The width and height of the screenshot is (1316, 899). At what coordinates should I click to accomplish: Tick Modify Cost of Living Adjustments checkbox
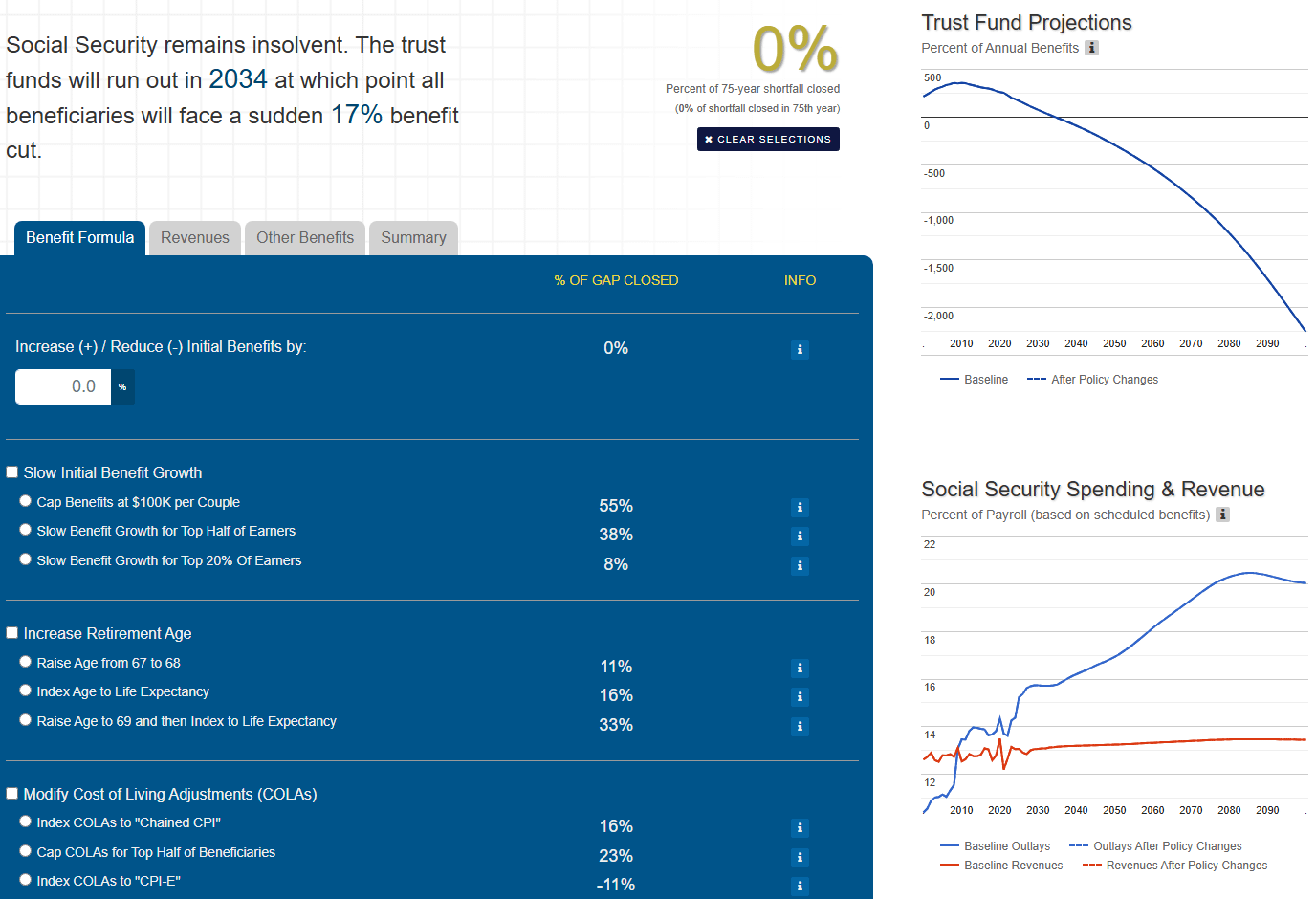[12, 794]
